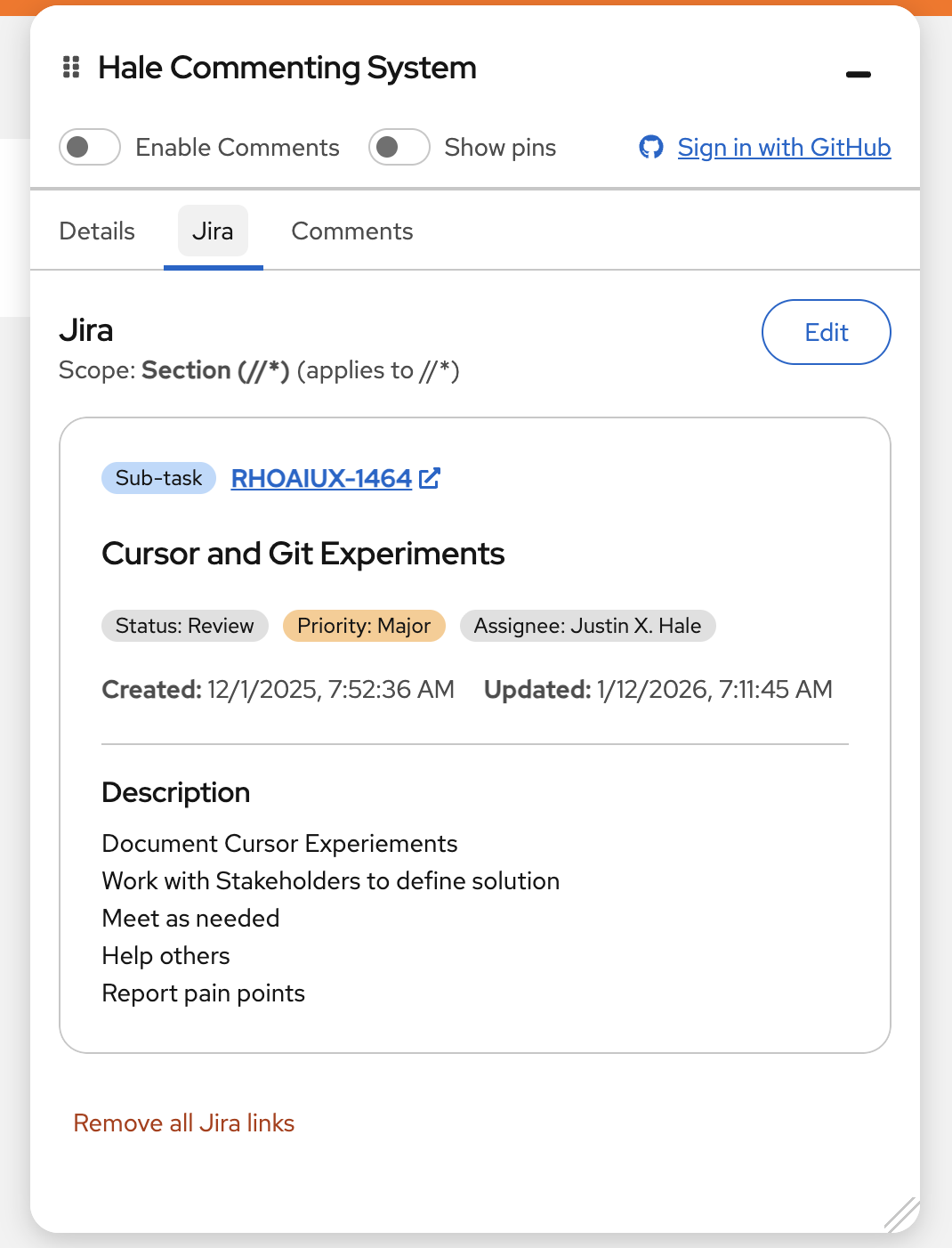This screenshot has height=1248, width=952.
Task: Grab the panel drag handle icon
Action: tap(71, 67)
